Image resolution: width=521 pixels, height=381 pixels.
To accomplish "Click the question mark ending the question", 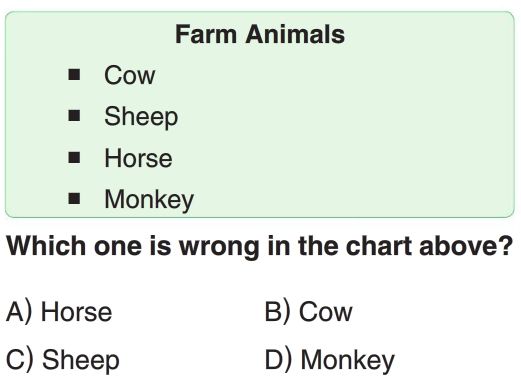I will tap(506, 246).
